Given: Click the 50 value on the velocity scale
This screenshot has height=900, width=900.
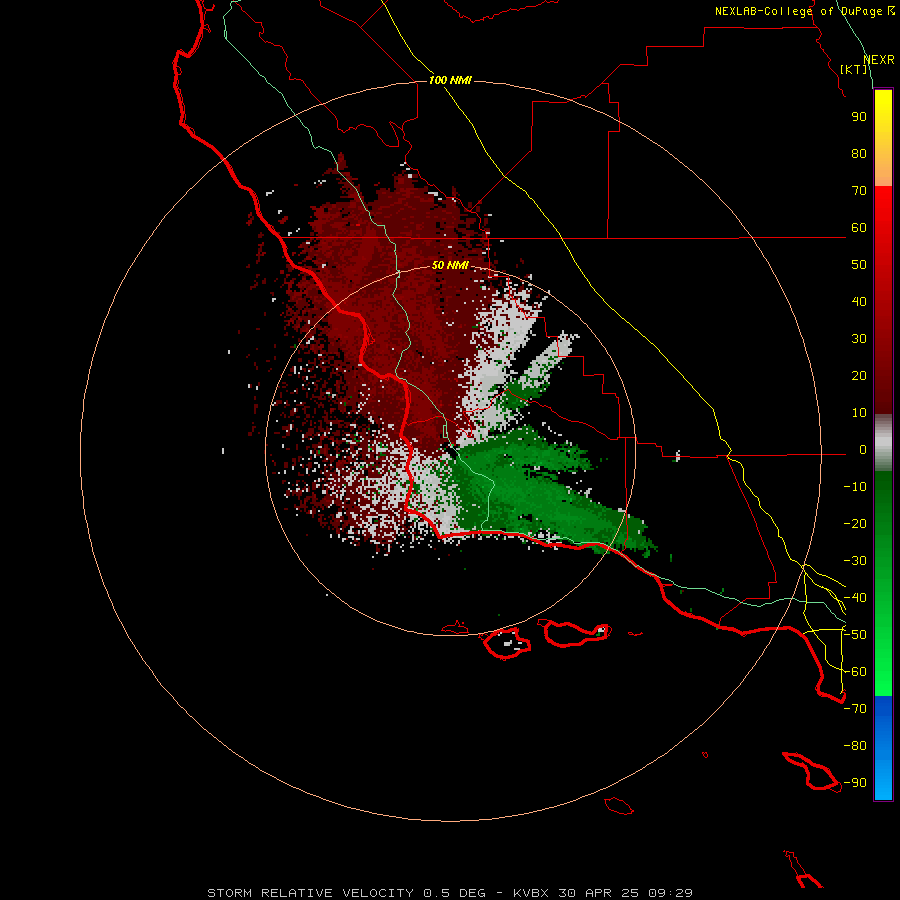Looking at the screenshot, I should tap(859, 265).
